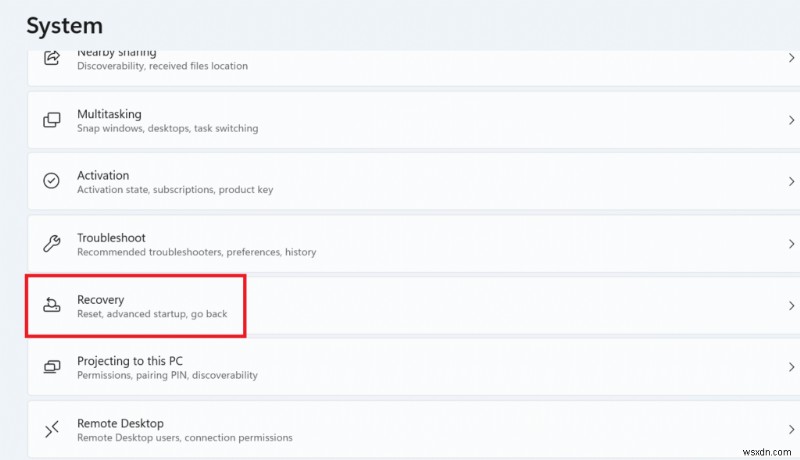Click the Recovery drive icon
This screenshot has height=460, width=800.
click(52, 305)
